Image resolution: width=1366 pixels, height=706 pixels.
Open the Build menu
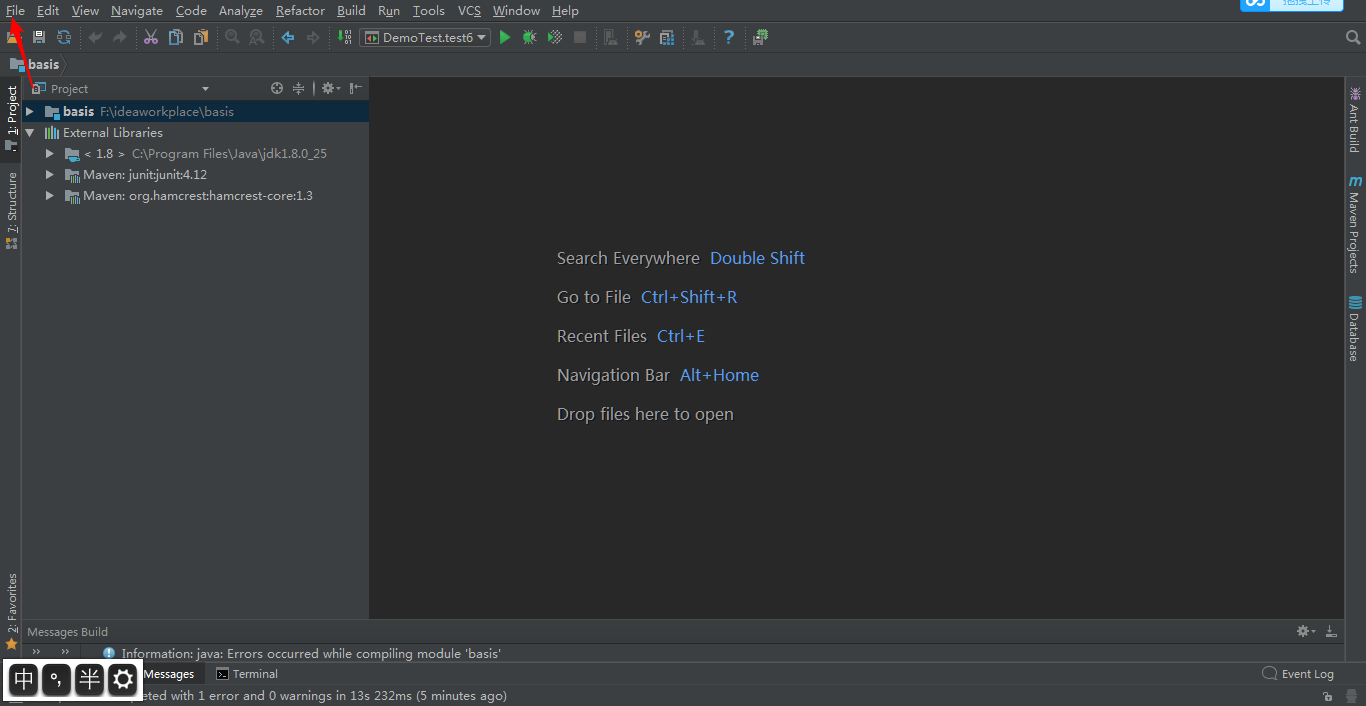pos(351,10)
